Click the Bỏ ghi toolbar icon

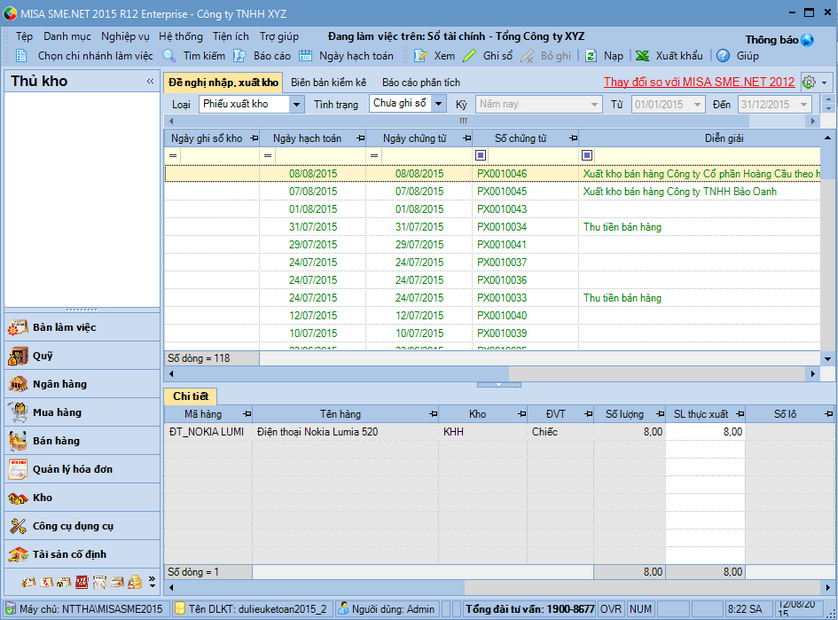527,56
